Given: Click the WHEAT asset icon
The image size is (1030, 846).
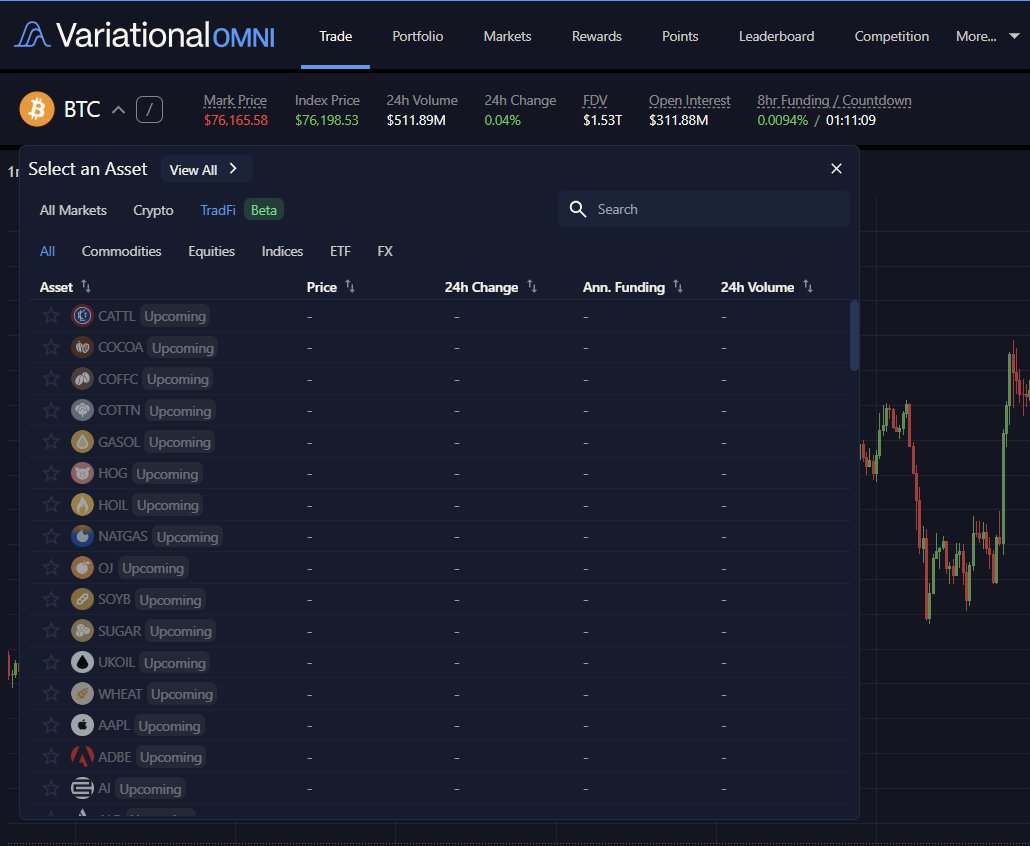Looking at the screenshot, I should (x=82, y=694).
